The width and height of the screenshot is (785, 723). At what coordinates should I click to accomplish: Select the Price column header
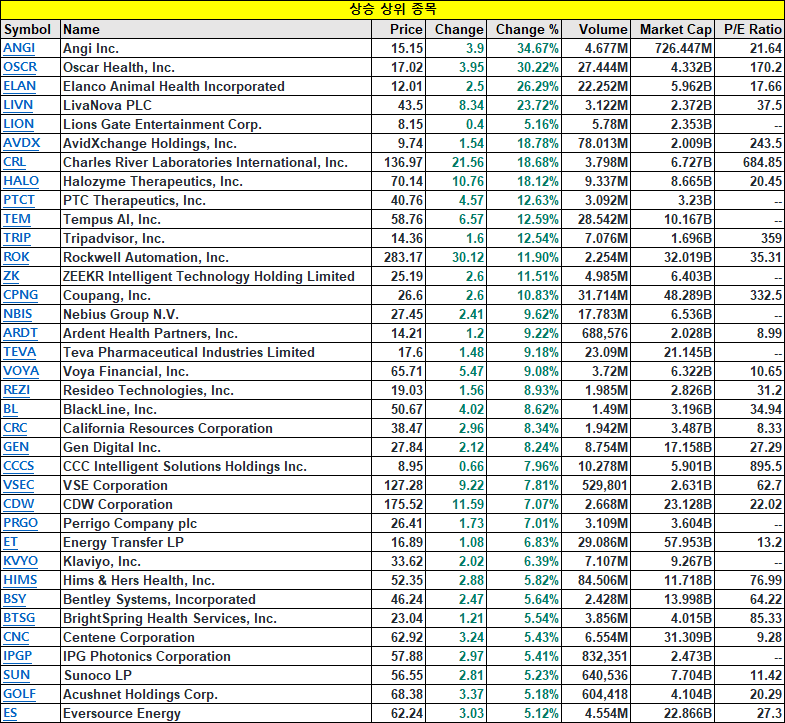pyautogui.click(x=399, y=29)
